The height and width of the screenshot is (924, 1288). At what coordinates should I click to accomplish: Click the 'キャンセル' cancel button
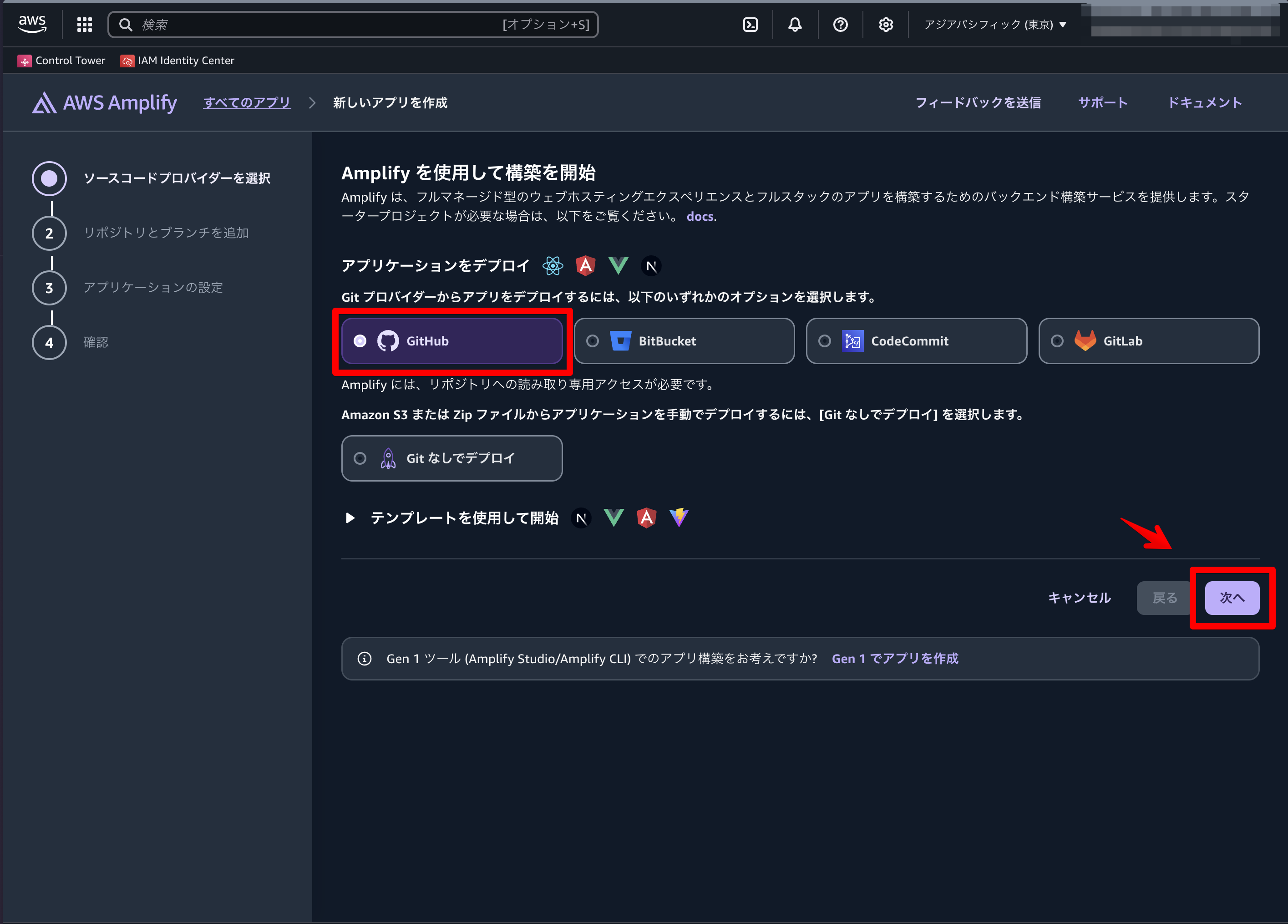pyautogui.click(x=1079, y=598)
